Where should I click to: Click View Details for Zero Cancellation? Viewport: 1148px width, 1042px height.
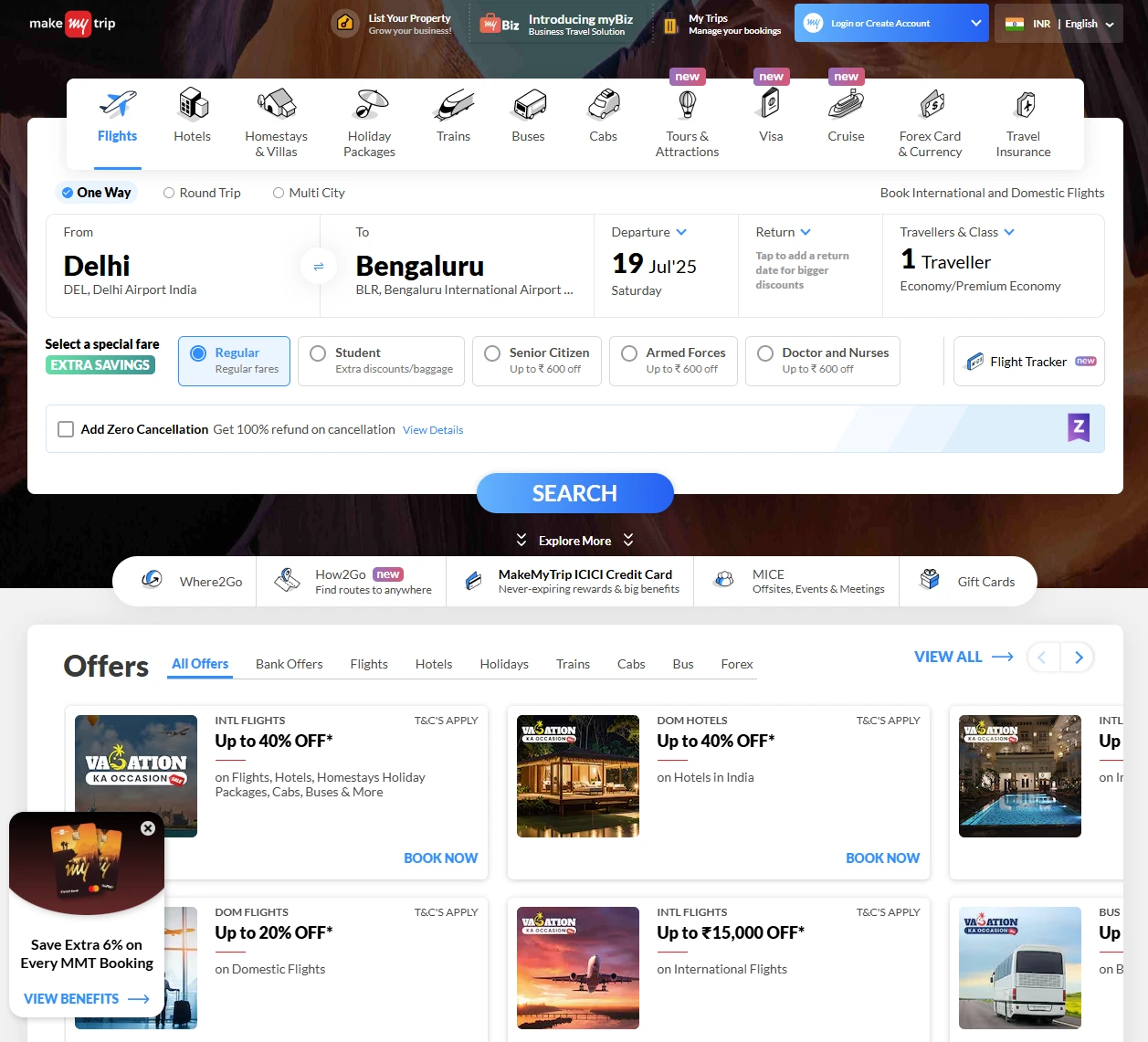[433, 429]
